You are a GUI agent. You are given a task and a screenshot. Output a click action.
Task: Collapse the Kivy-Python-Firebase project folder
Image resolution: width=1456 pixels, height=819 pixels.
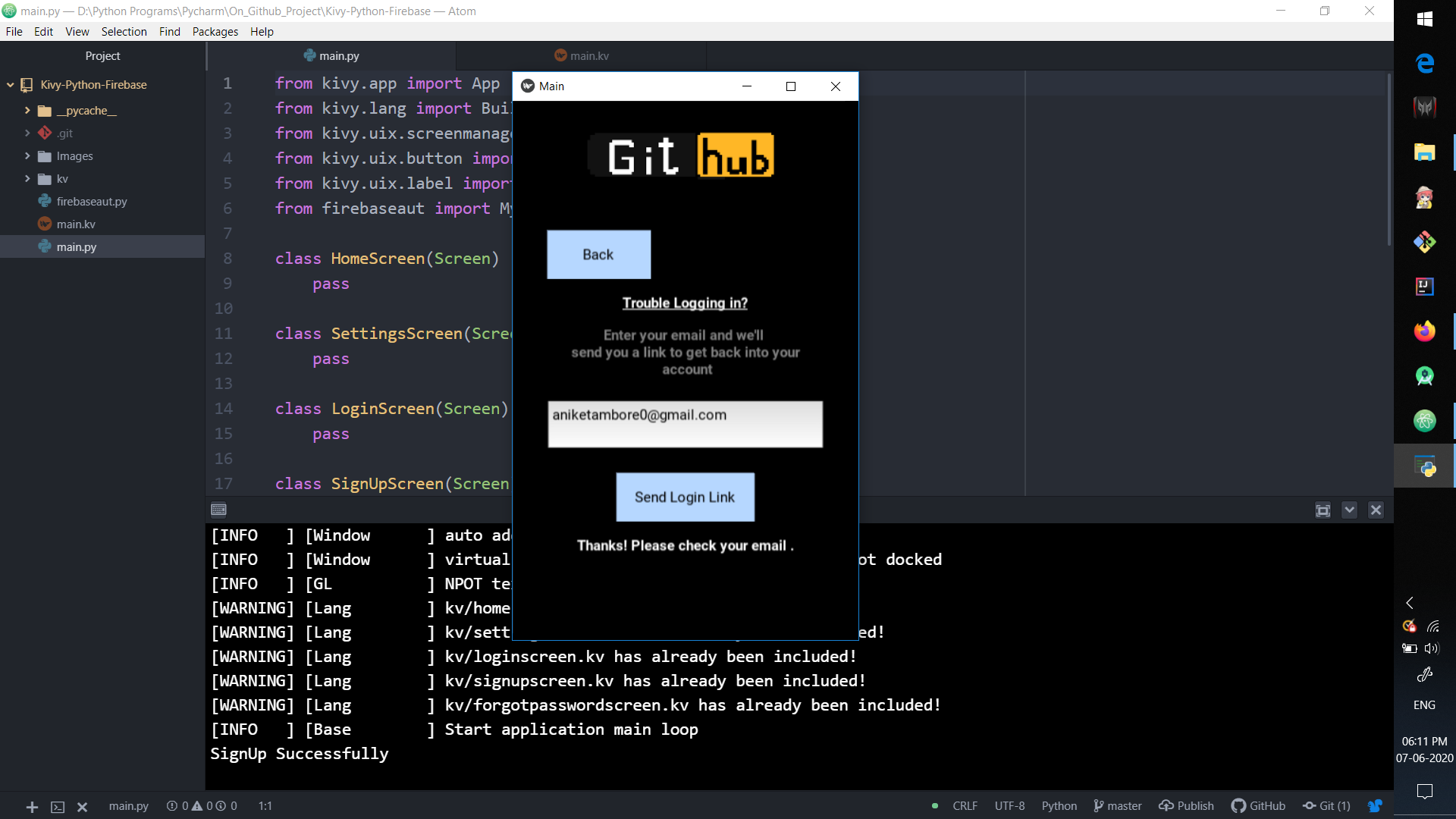(11, 85)
